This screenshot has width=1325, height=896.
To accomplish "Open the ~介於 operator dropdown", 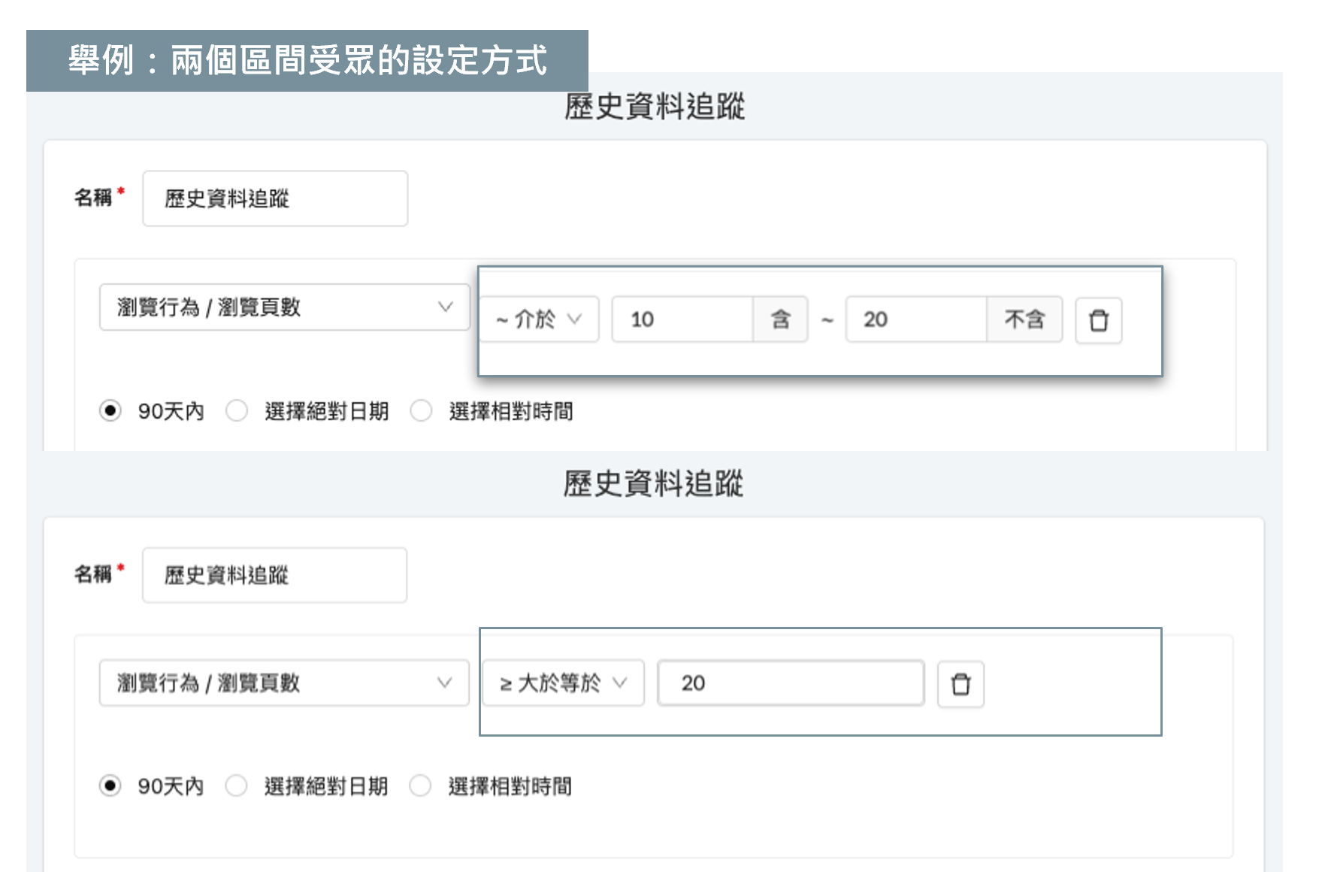I will click(540, 320).
